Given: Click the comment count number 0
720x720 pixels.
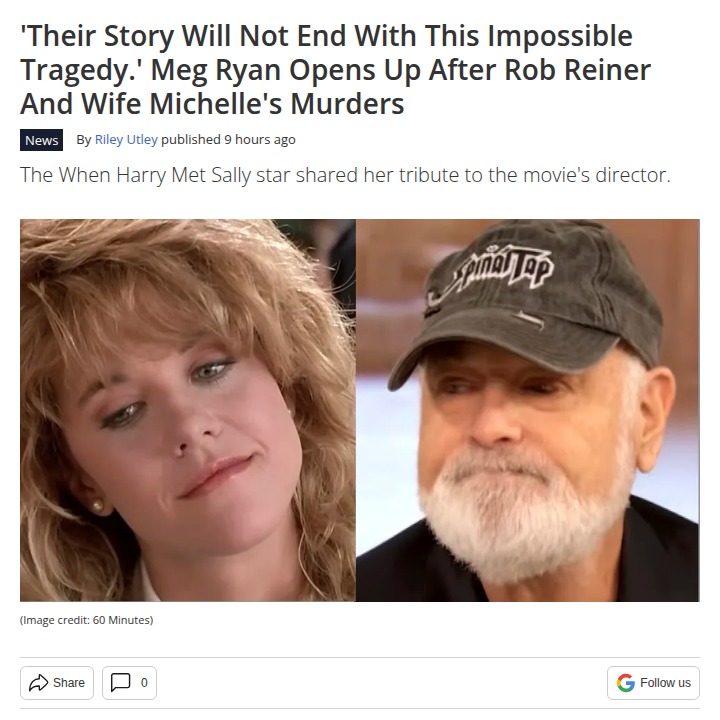Looking at the screenshot, I should 144,683.
